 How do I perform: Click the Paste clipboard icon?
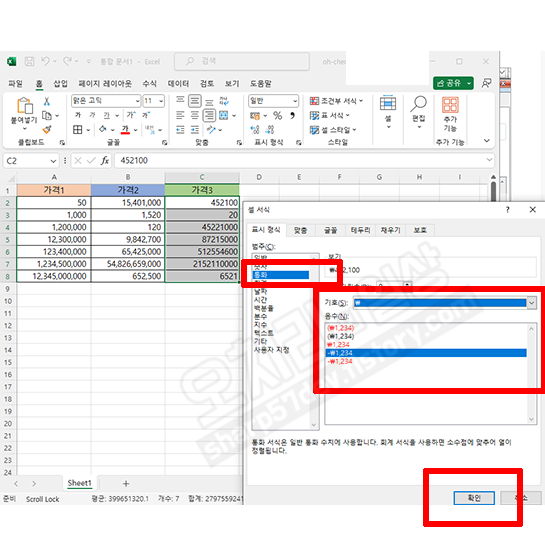coord(24,105)
